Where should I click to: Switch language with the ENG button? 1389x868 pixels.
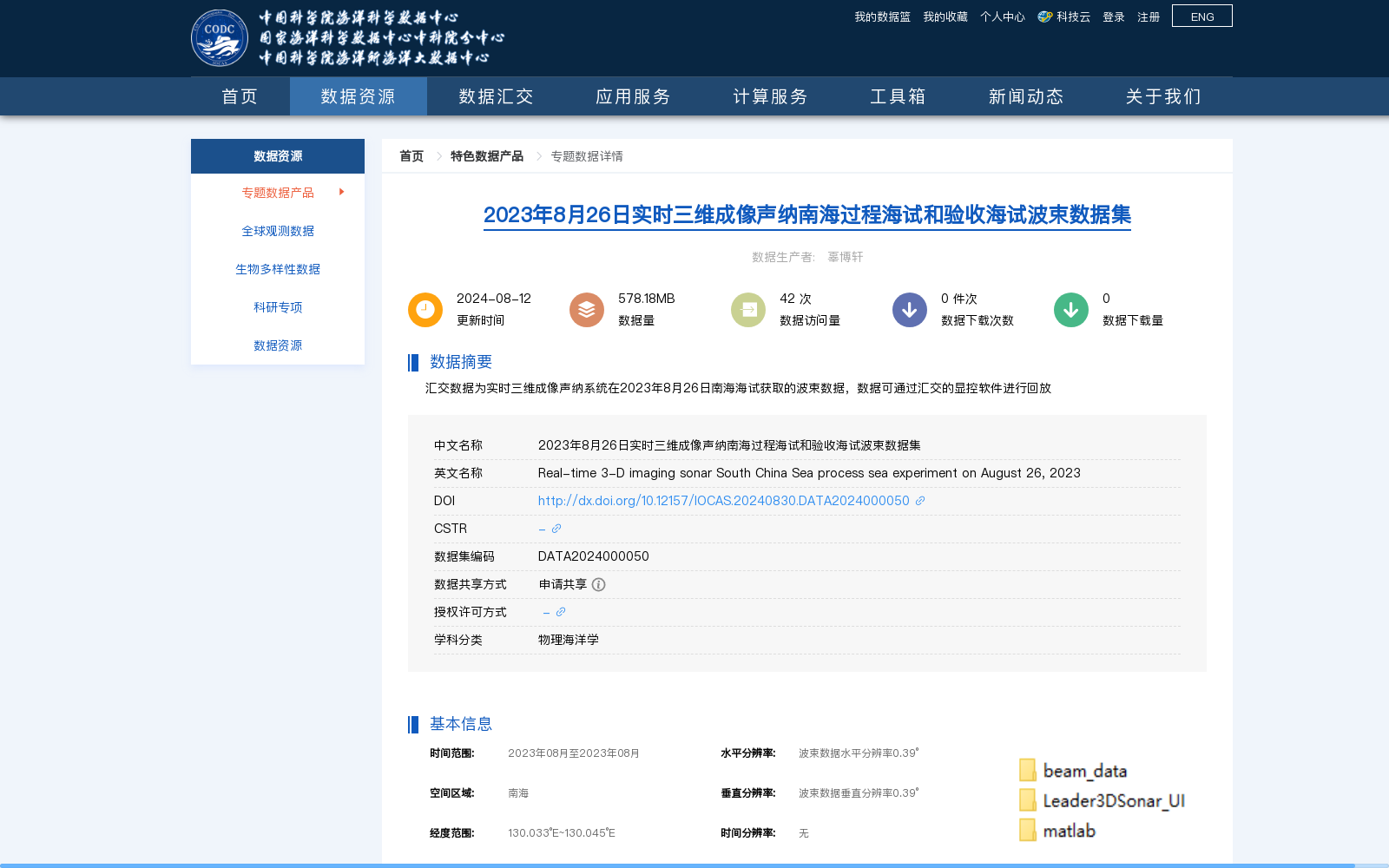tap(1202, 16)
